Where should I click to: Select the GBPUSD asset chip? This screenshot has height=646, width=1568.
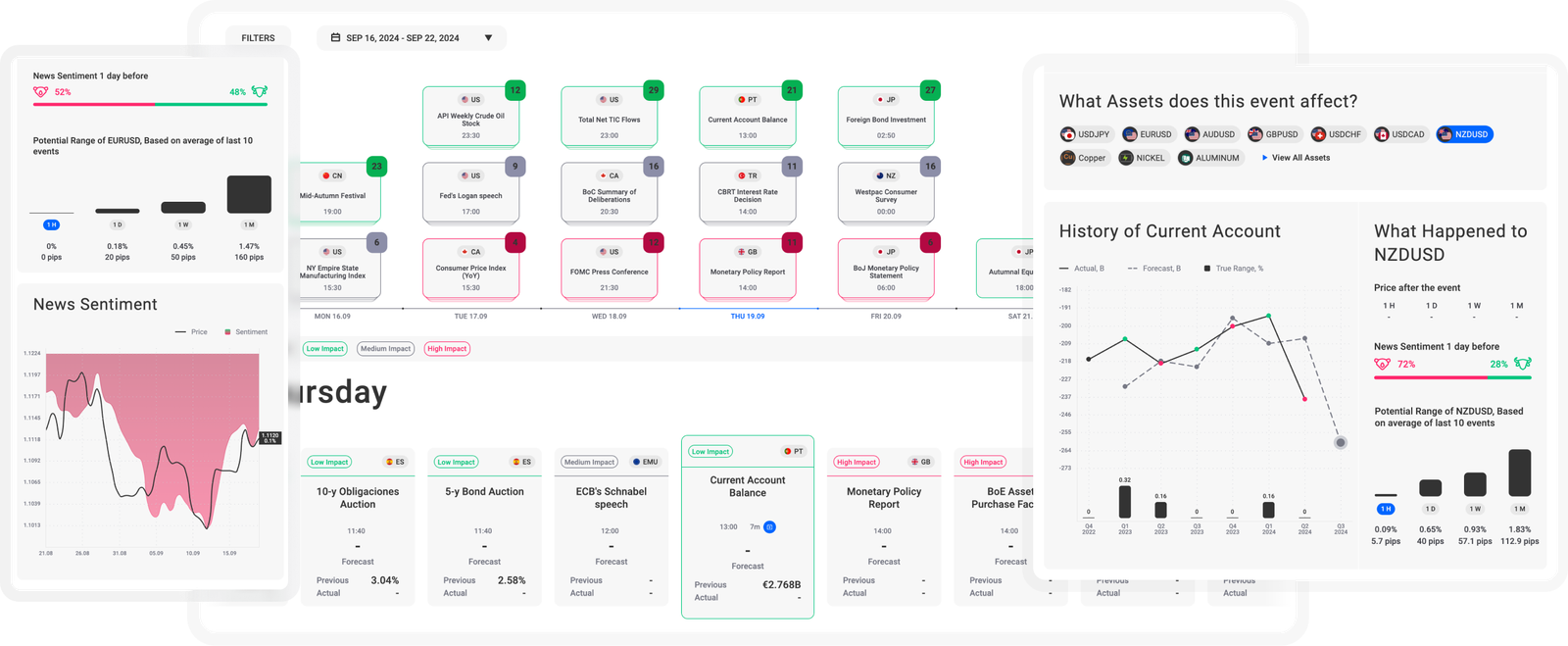coord(1273,134)
